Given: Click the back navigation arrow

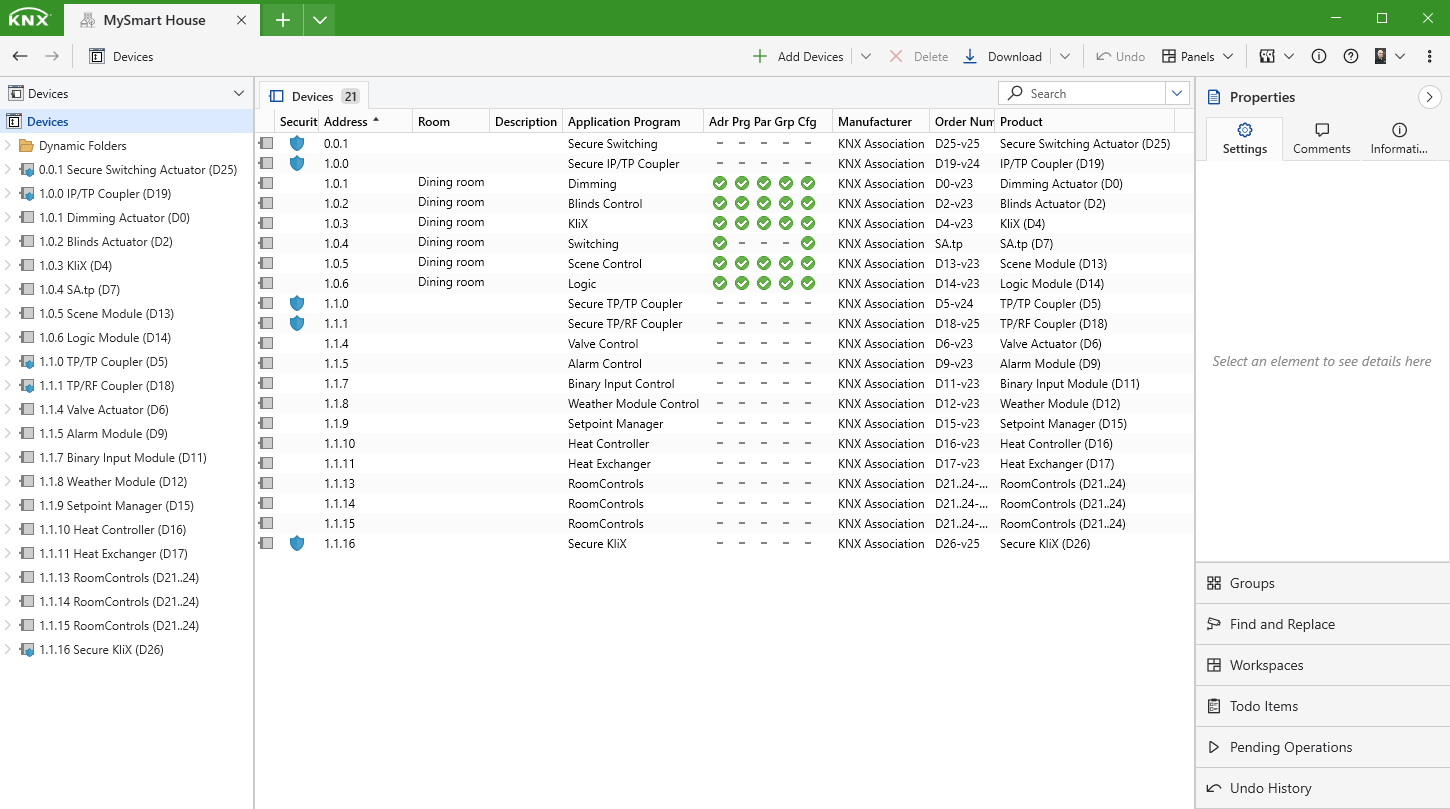Looking at the screenshot, I should tap(20, 56).
